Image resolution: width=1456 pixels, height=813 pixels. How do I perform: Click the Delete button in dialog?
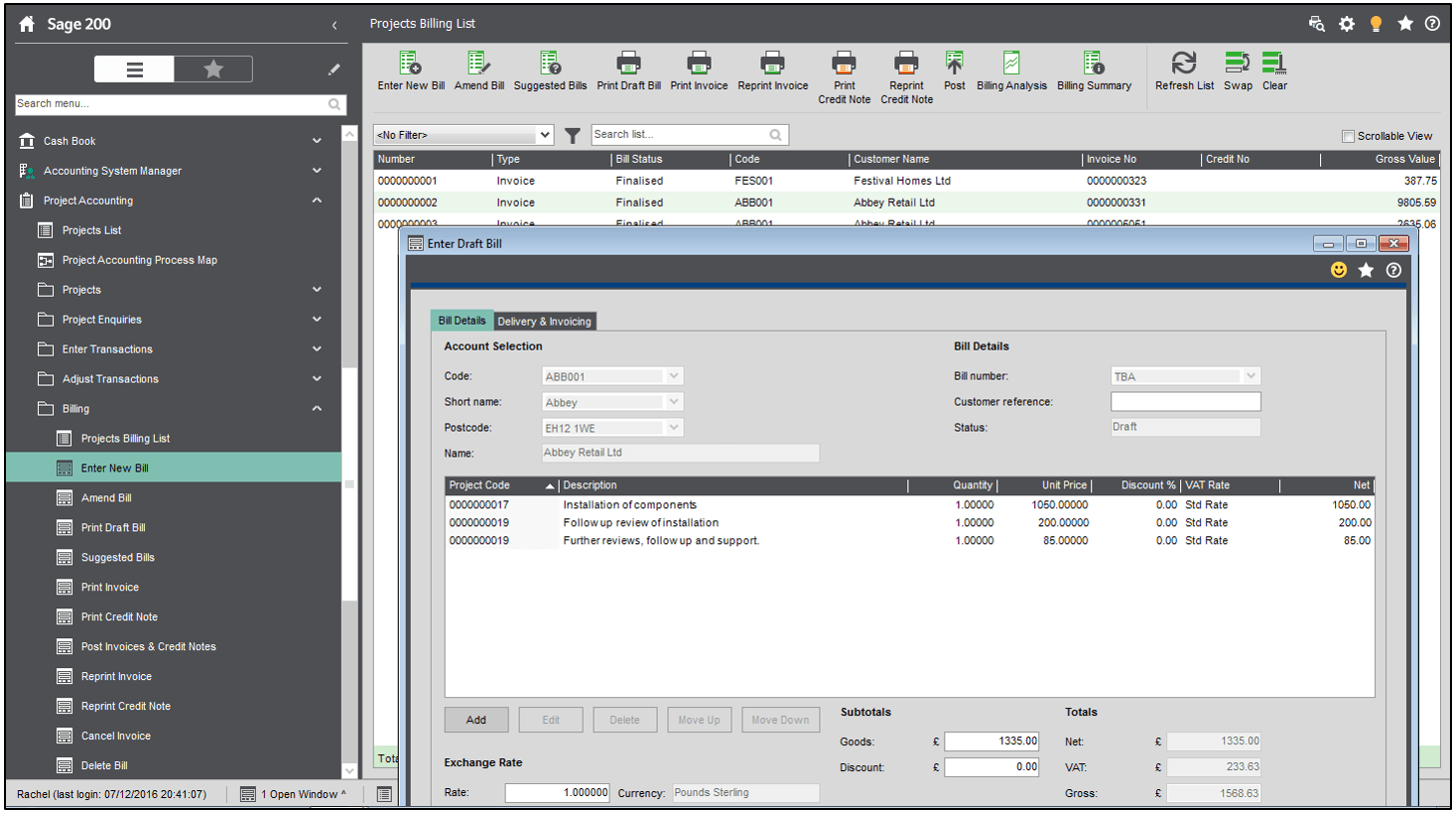click(625, 720)
